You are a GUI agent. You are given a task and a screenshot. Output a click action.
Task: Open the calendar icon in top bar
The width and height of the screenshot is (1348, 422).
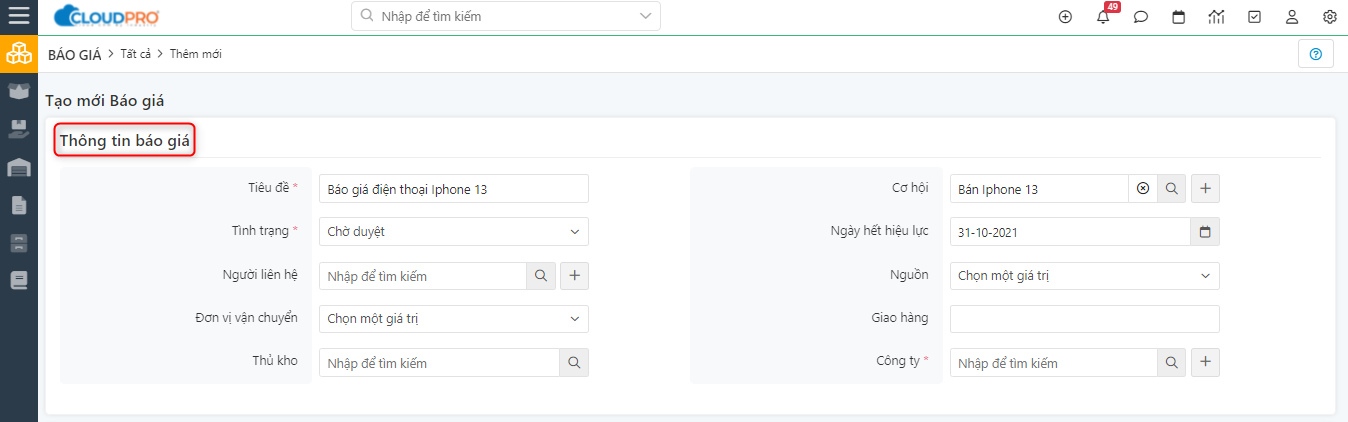pyautogui.click(x=1179, y=17)
